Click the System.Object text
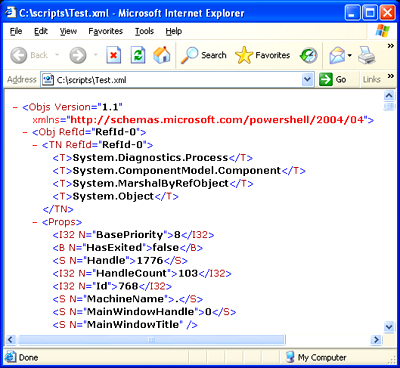This screenshot has height=368, width=400. coord(113,196)
